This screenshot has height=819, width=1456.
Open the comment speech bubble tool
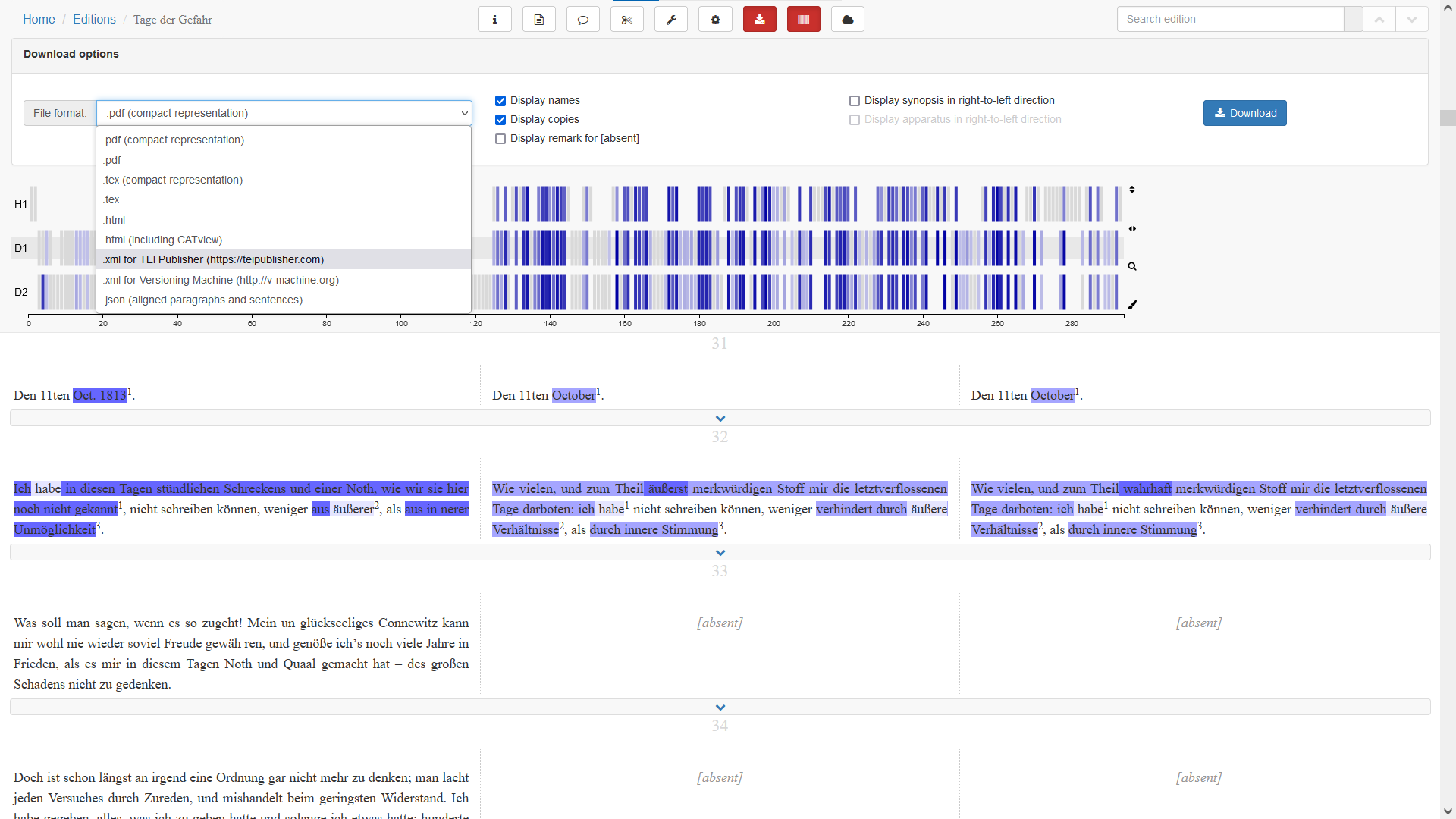pos(582,20)
